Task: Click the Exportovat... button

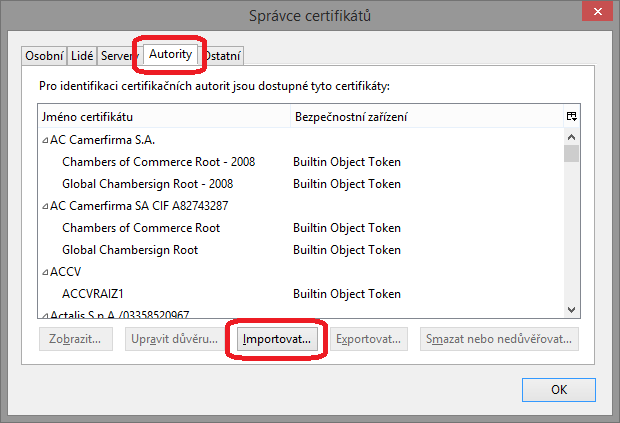Action: [369, 339]
